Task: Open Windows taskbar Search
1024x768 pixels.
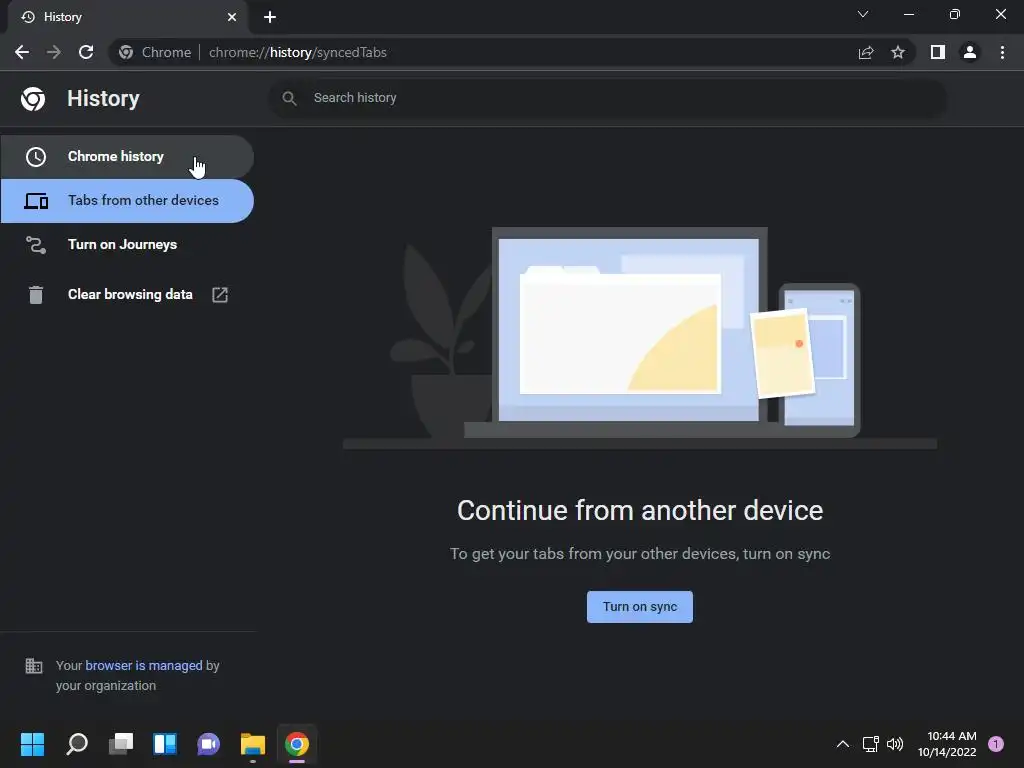Action: pyautogui.click(x=77, y=744)
